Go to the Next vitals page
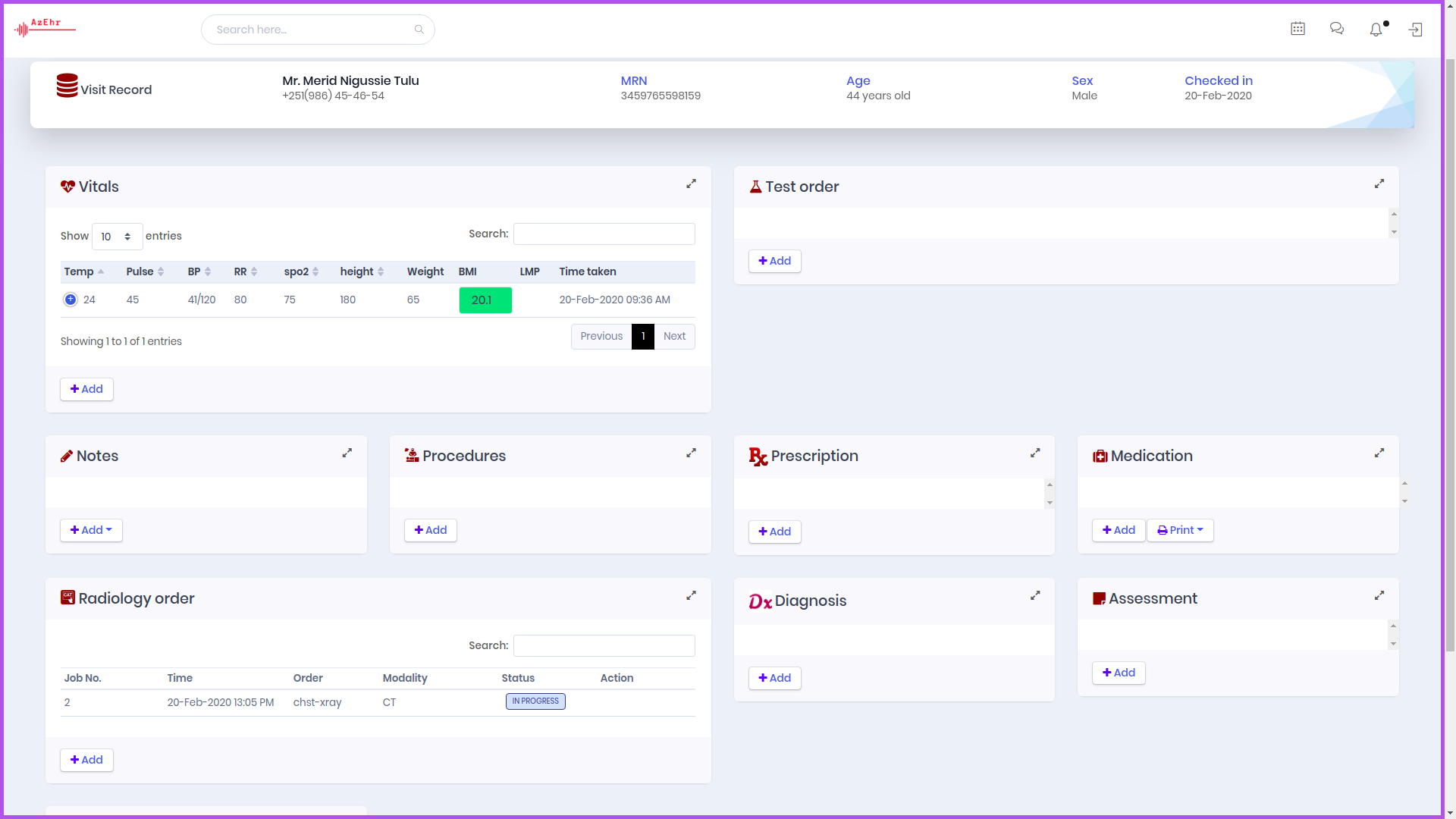Viewport: 1456px width, 819px height. [674, 337]
